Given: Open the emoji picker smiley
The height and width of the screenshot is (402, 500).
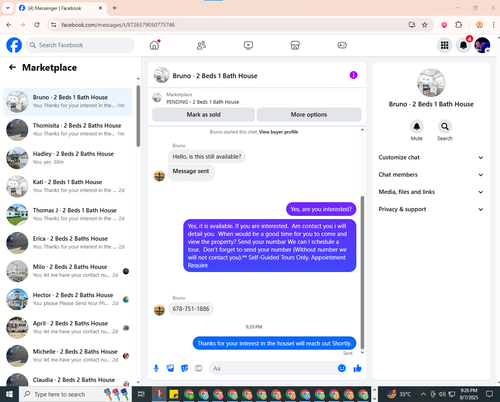Looking at the screenshot, I should [342, 368].
